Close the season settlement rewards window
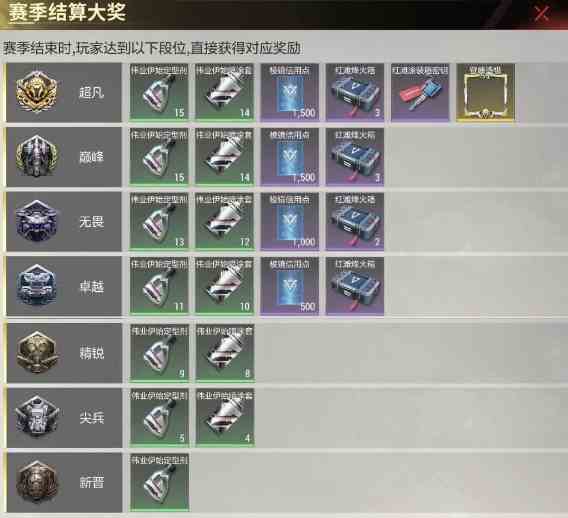Screen dimensions: 568x518 [541, 14]
